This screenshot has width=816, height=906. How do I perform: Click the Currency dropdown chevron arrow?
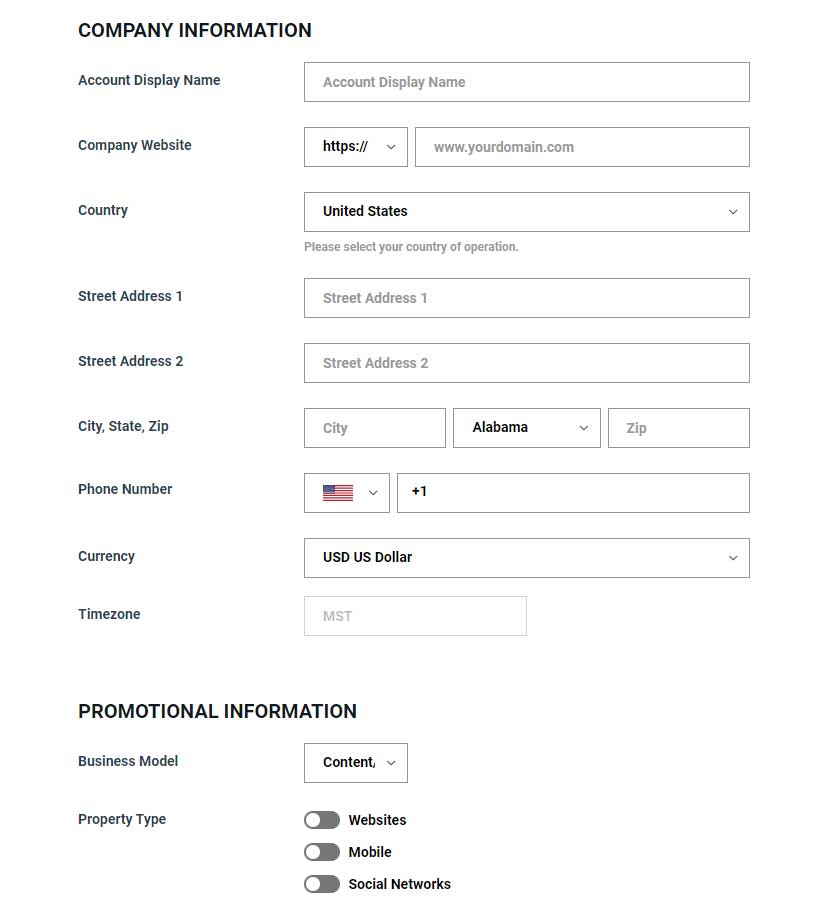pyautogui.click(x=733, y=558)
